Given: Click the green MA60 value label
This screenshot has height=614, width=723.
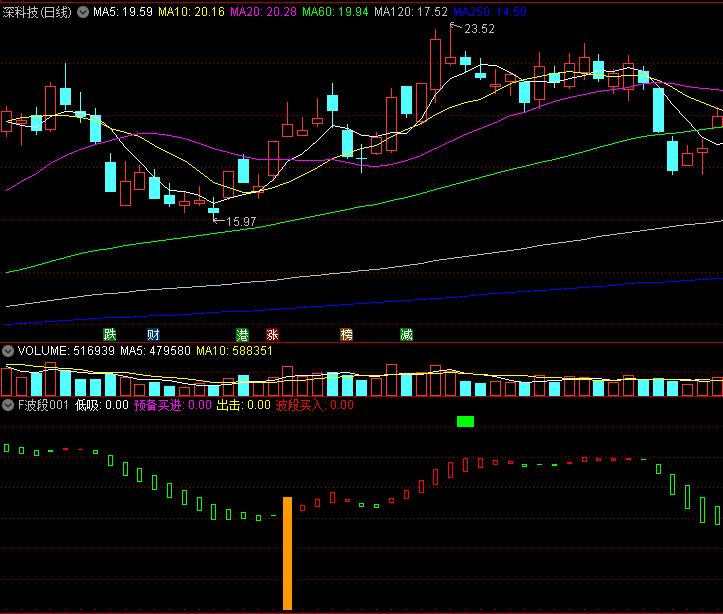Looking at the screenshot, I should pos(334,12).
